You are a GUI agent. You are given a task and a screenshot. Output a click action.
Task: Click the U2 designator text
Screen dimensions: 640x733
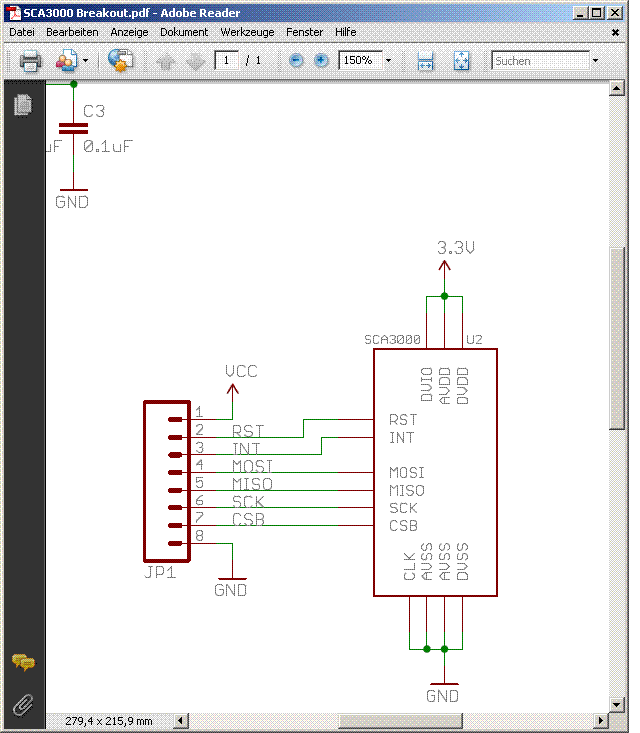point(474,340)
